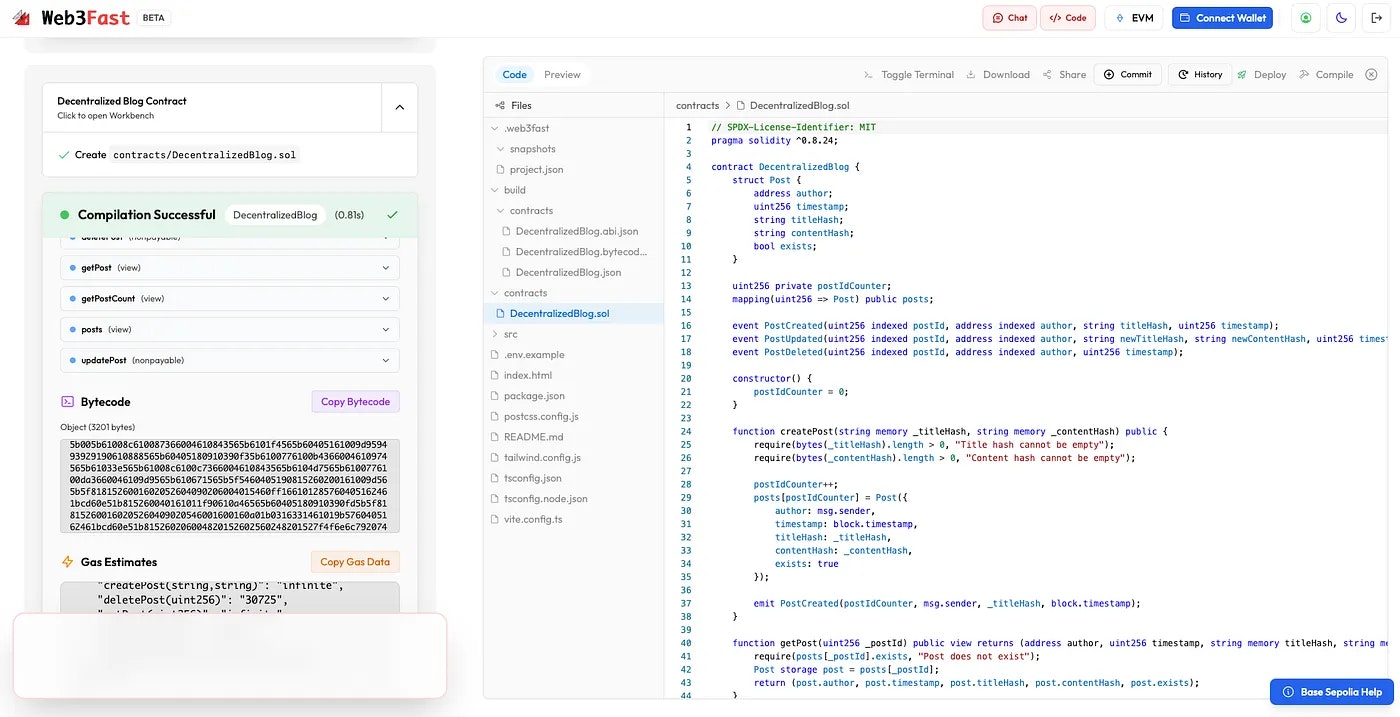Click the gas estimates data box

(x=230, y=597)
